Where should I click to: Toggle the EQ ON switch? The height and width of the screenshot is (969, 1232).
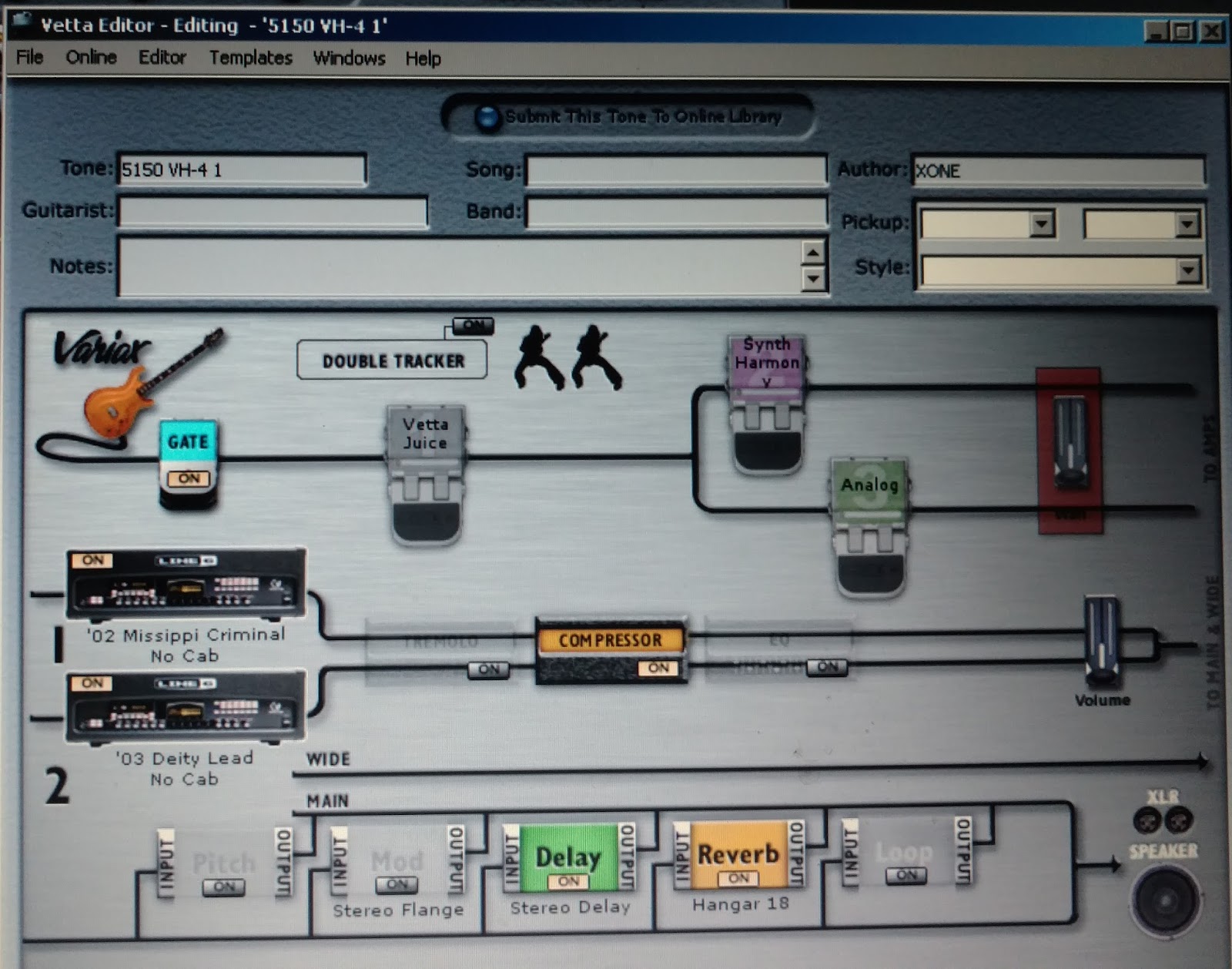tap(828, 667)
